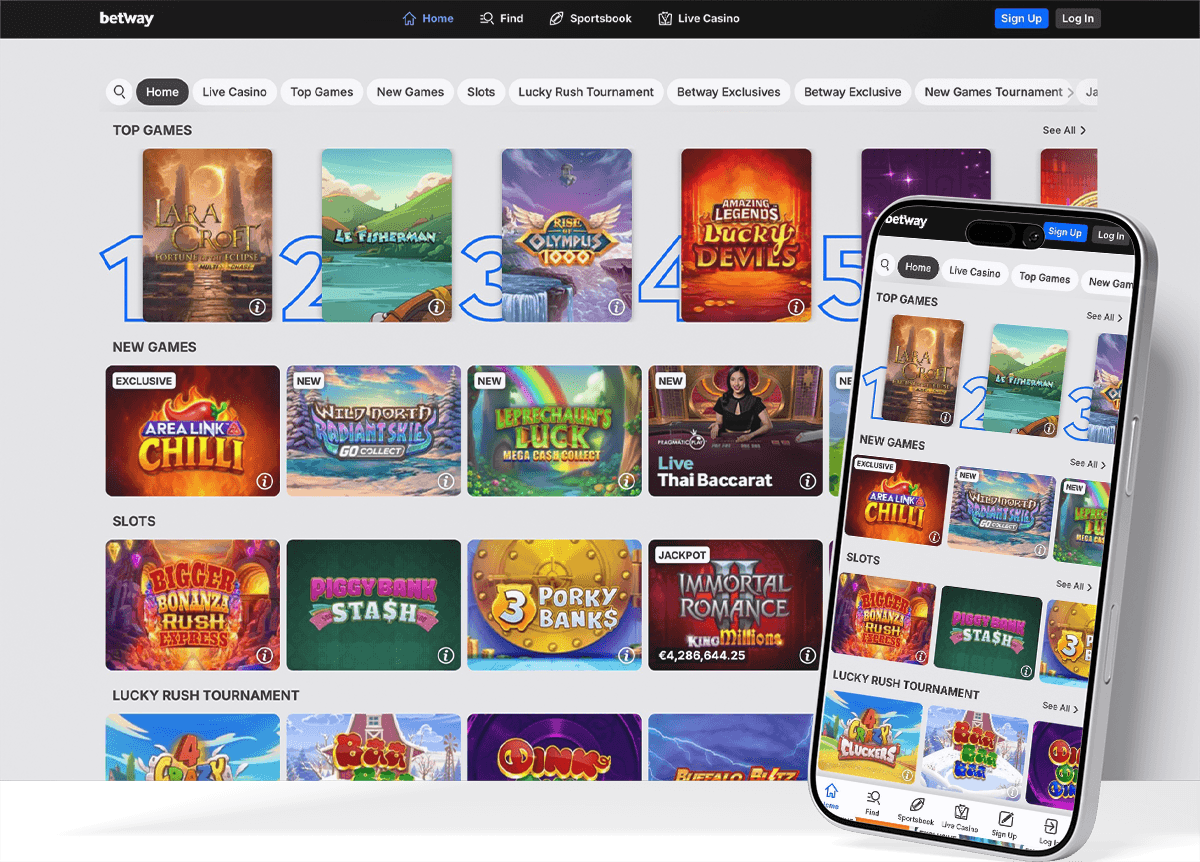Go to Live Casino in desktop top navigation
Screen dimensions: 1200x862
click(x=698, y=18)
